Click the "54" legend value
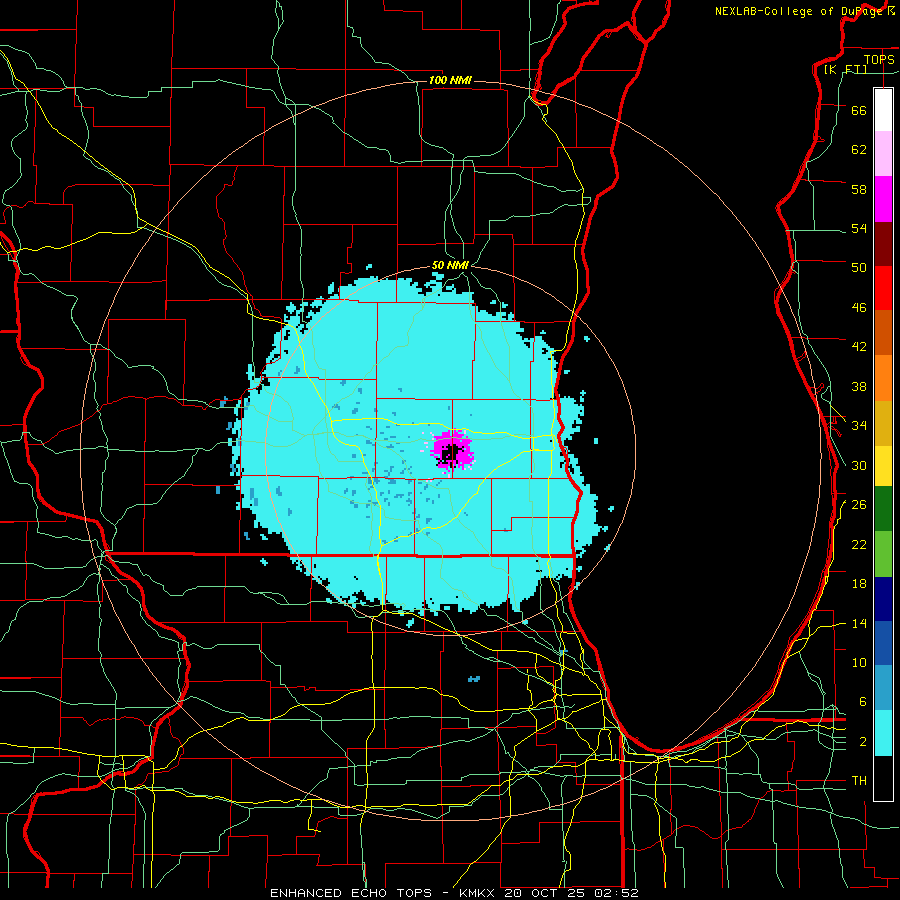 (x=859, y=228)
